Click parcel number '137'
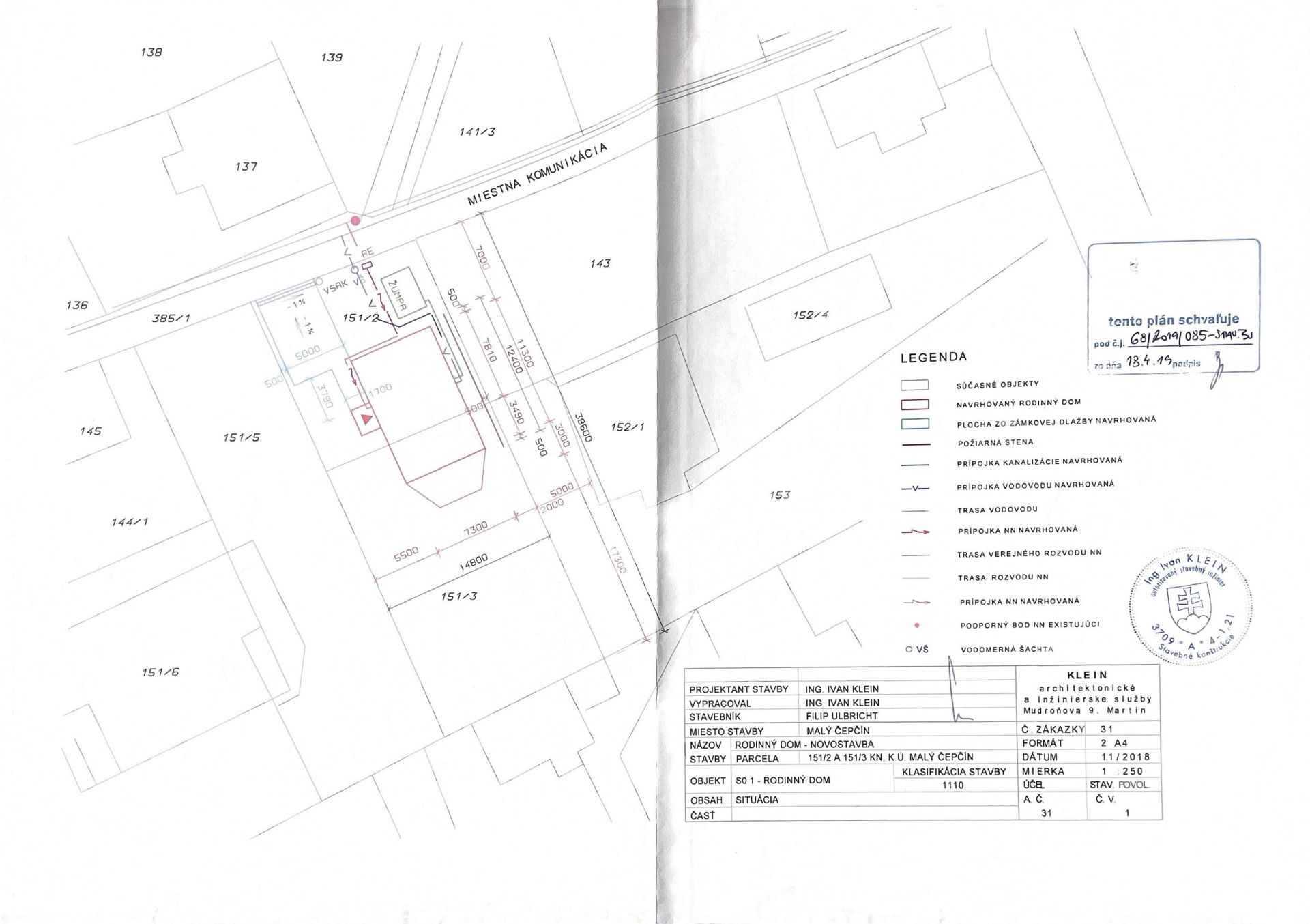1310x924 pixels. click(x=246, y=167)
